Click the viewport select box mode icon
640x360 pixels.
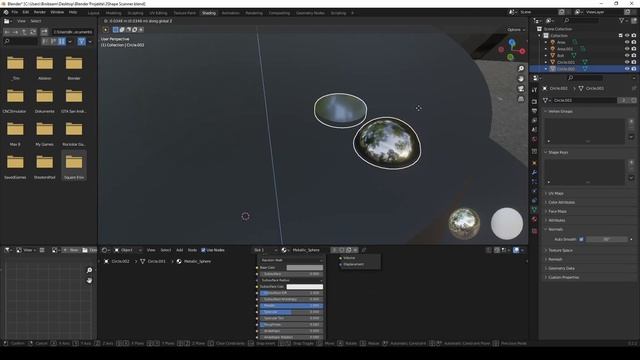(x=116, y=30)
